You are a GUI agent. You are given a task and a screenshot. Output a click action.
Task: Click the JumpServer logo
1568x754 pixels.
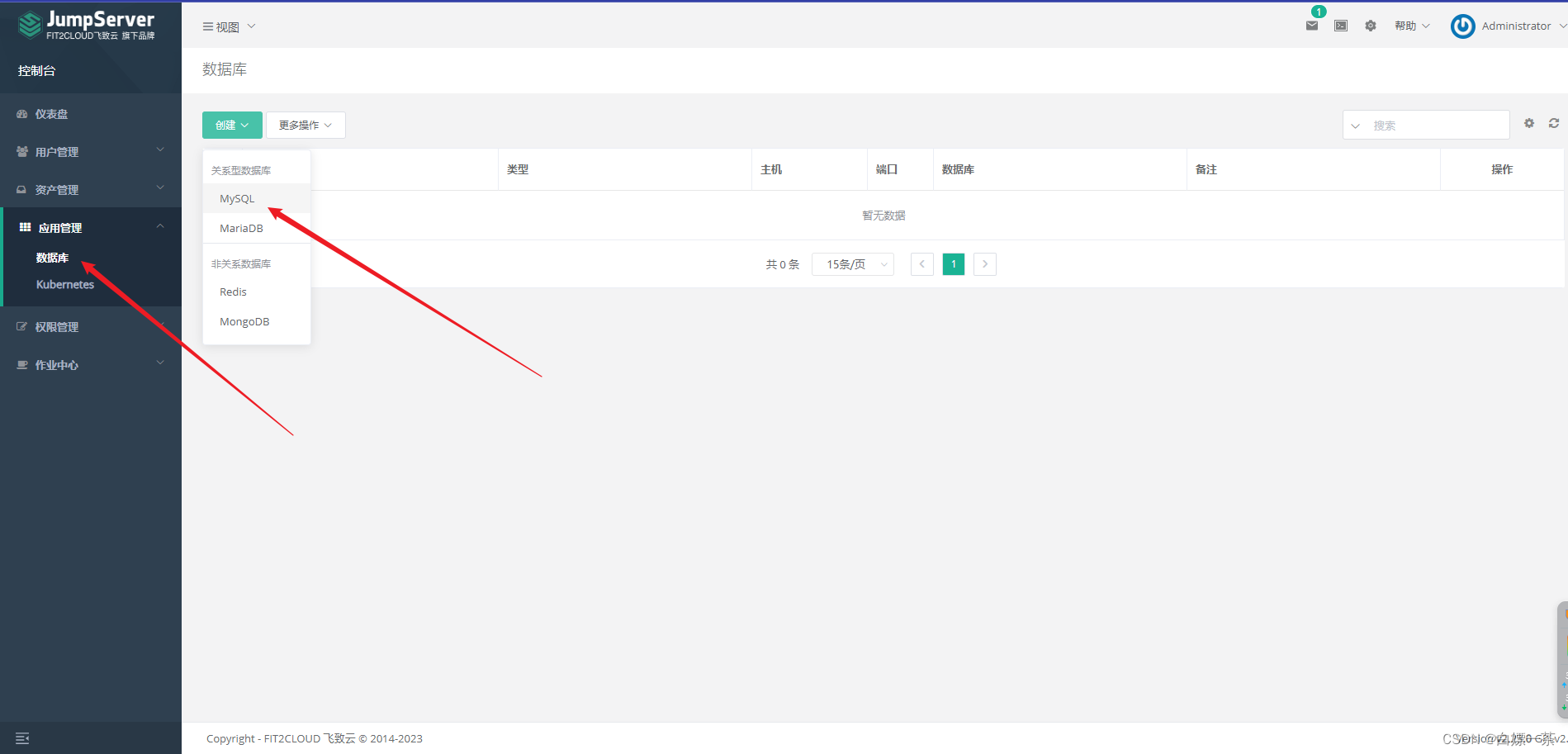click(x=86, y=25)
